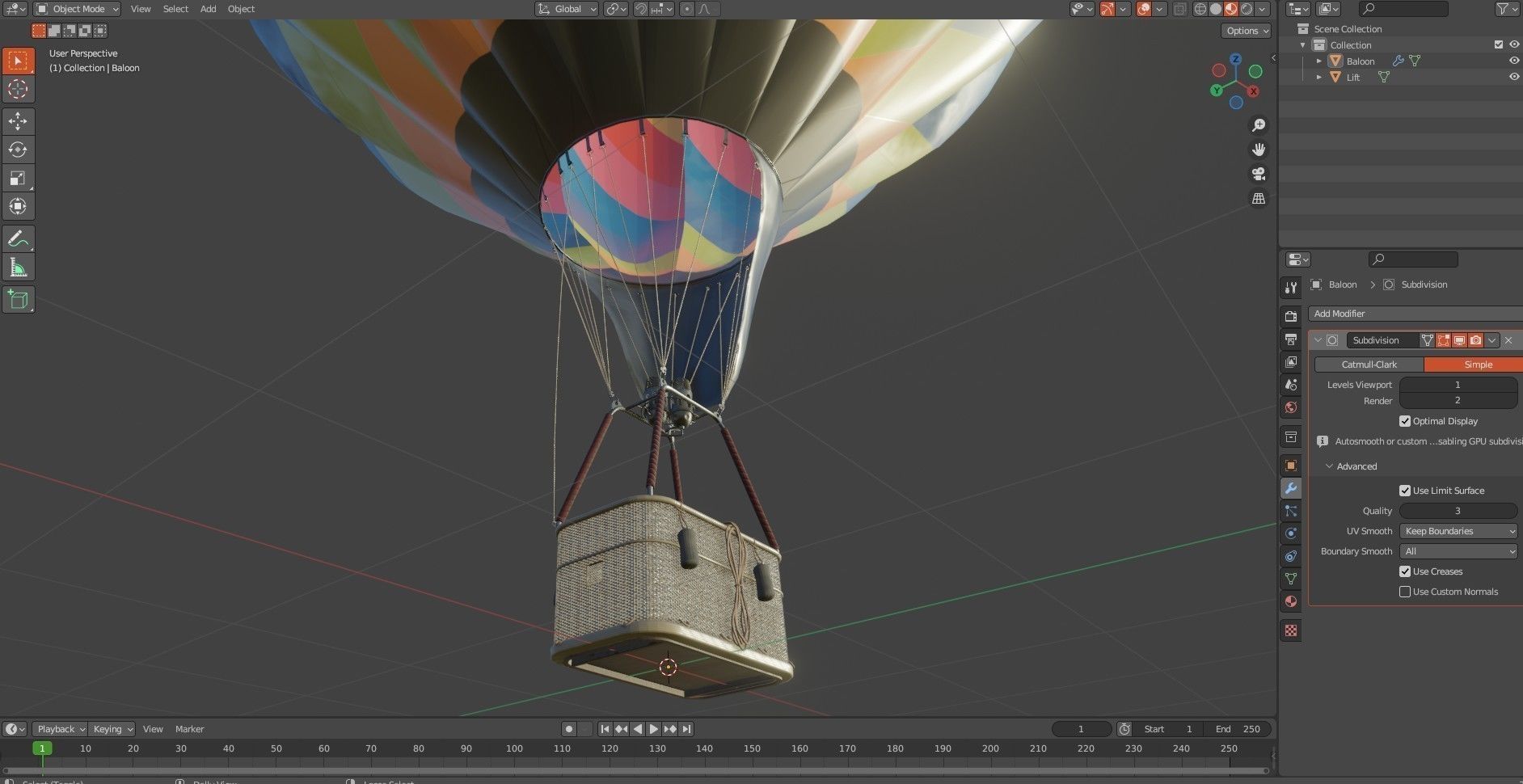The height and width of the screenshot is (784, 1523).
Task: Remove the Subdivision modifier with X
Action: (1508, 340)
